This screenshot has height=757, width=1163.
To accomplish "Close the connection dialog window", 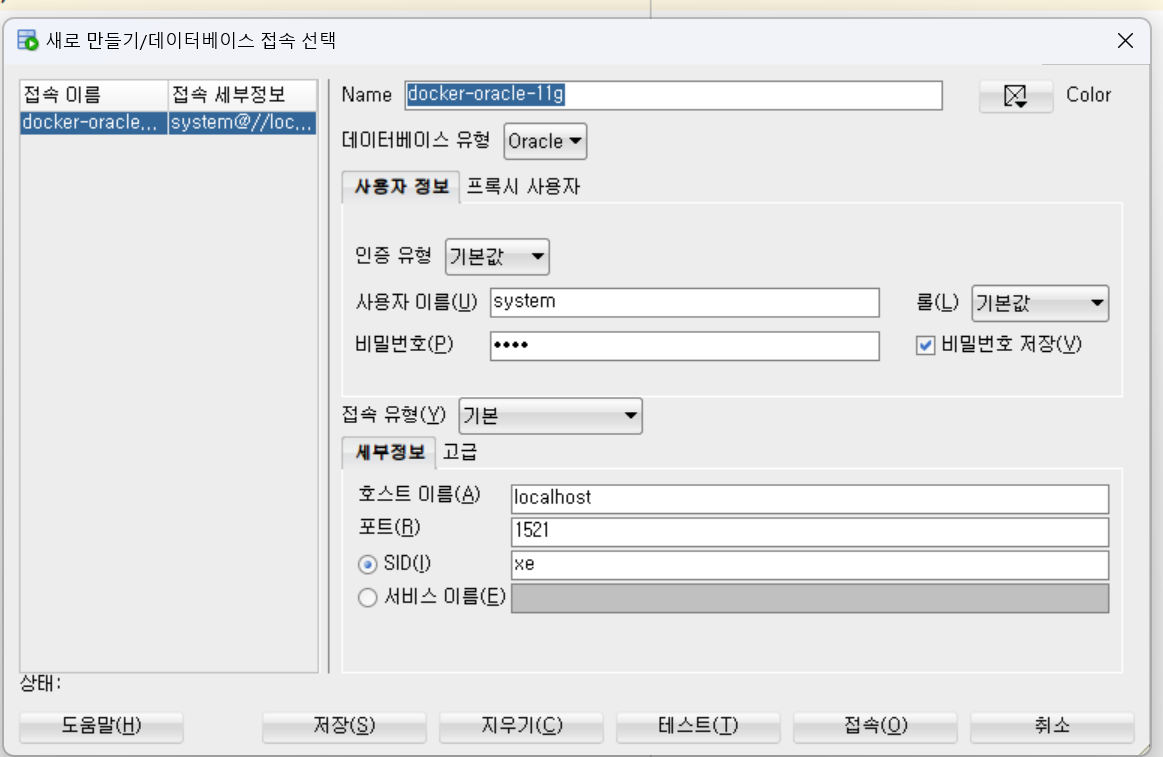I will tap(1124, 41).
